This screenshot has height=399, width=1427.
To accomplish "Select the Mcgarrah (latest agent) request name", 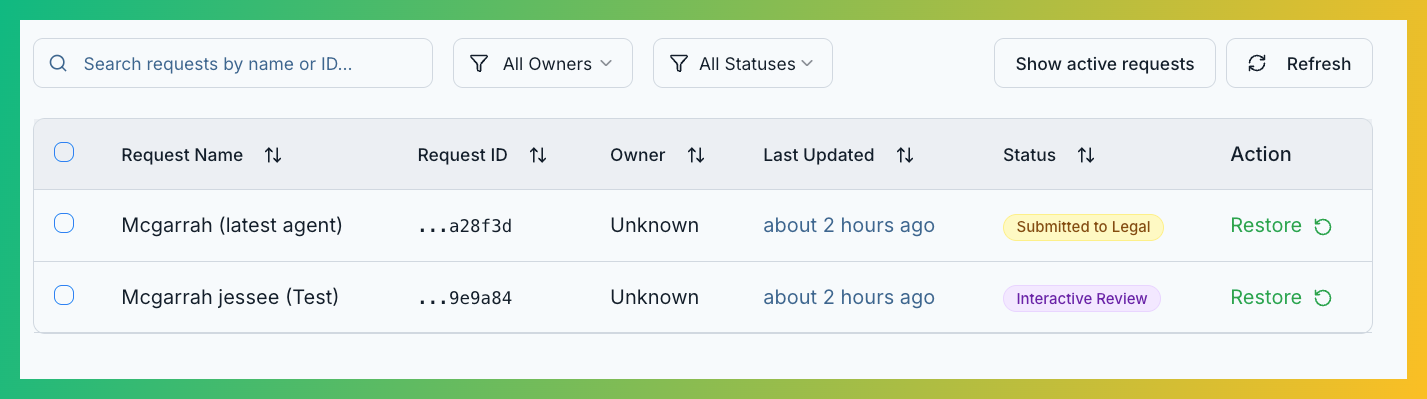I will [x=232, y=226].
